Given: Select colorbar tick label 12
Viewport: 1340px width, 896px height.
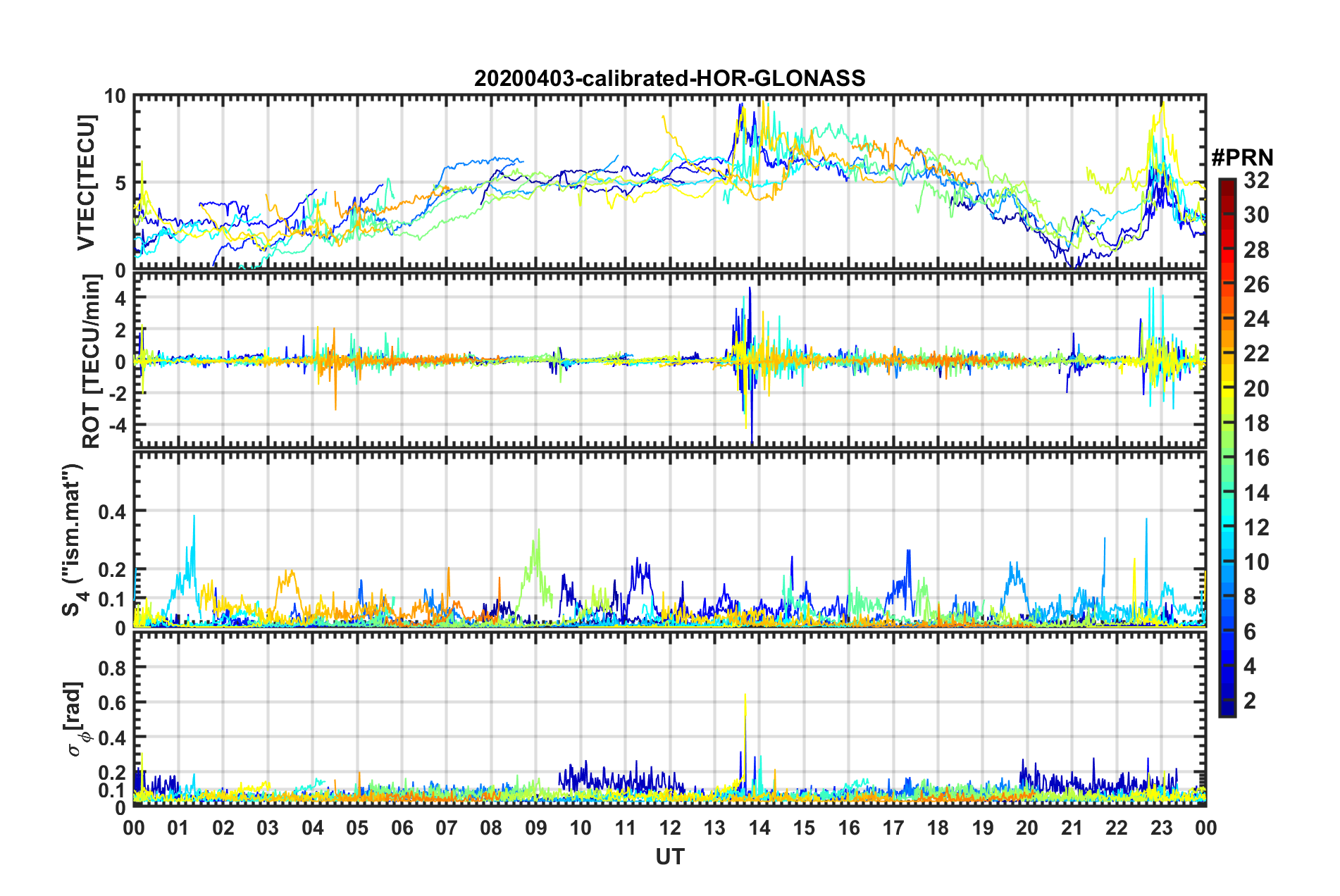Looking at the screenshot, I should pos(1256,527).
